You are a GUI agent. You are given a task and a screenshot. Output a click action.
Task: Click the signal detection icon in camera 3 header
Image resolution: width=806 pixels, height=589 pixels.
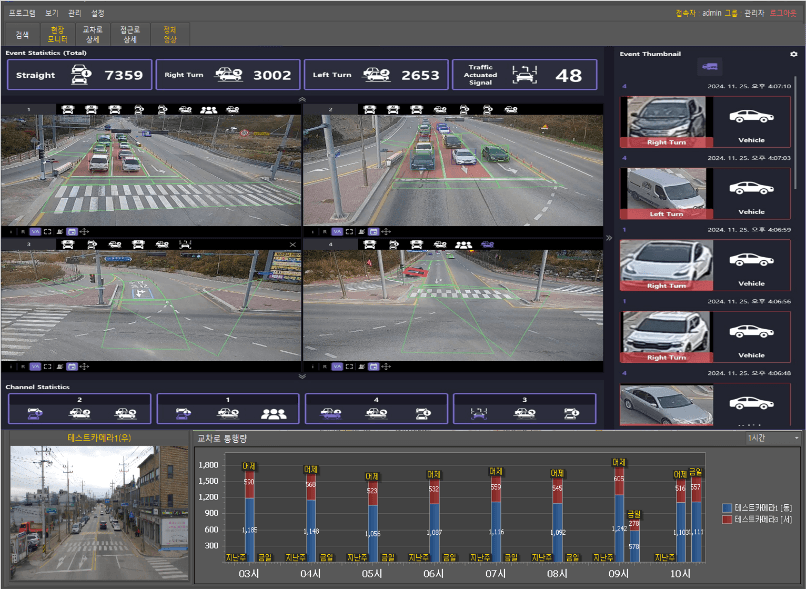coord(185,245)
